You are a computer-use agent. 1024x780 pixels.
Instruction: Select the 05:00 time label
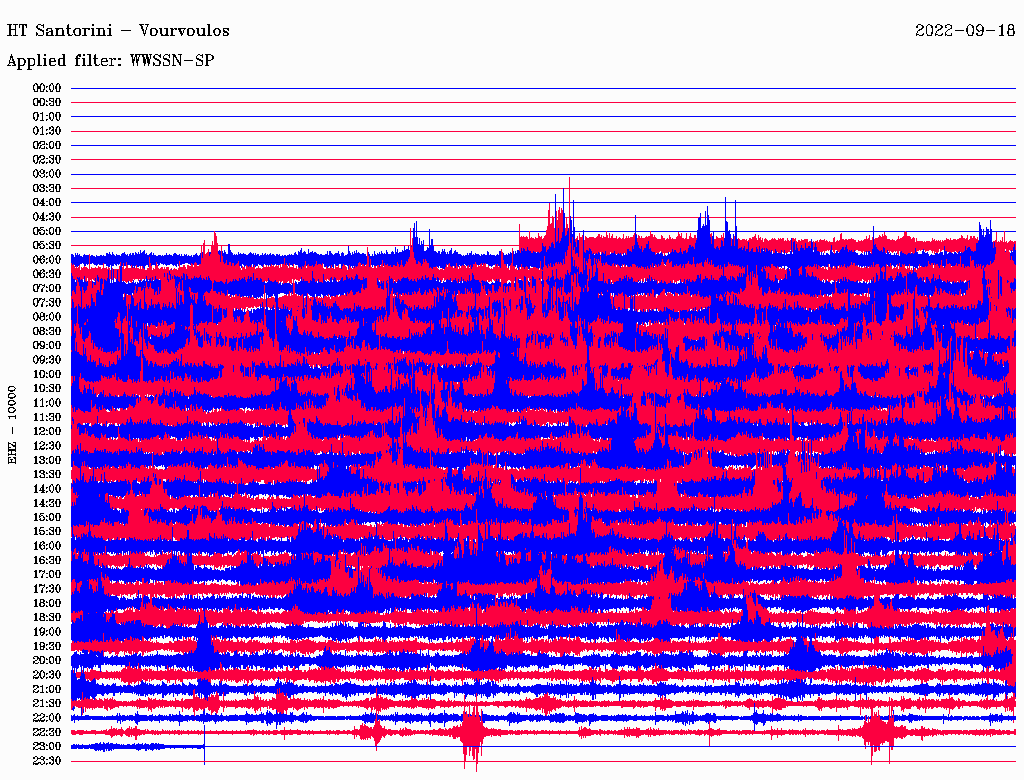47,231
